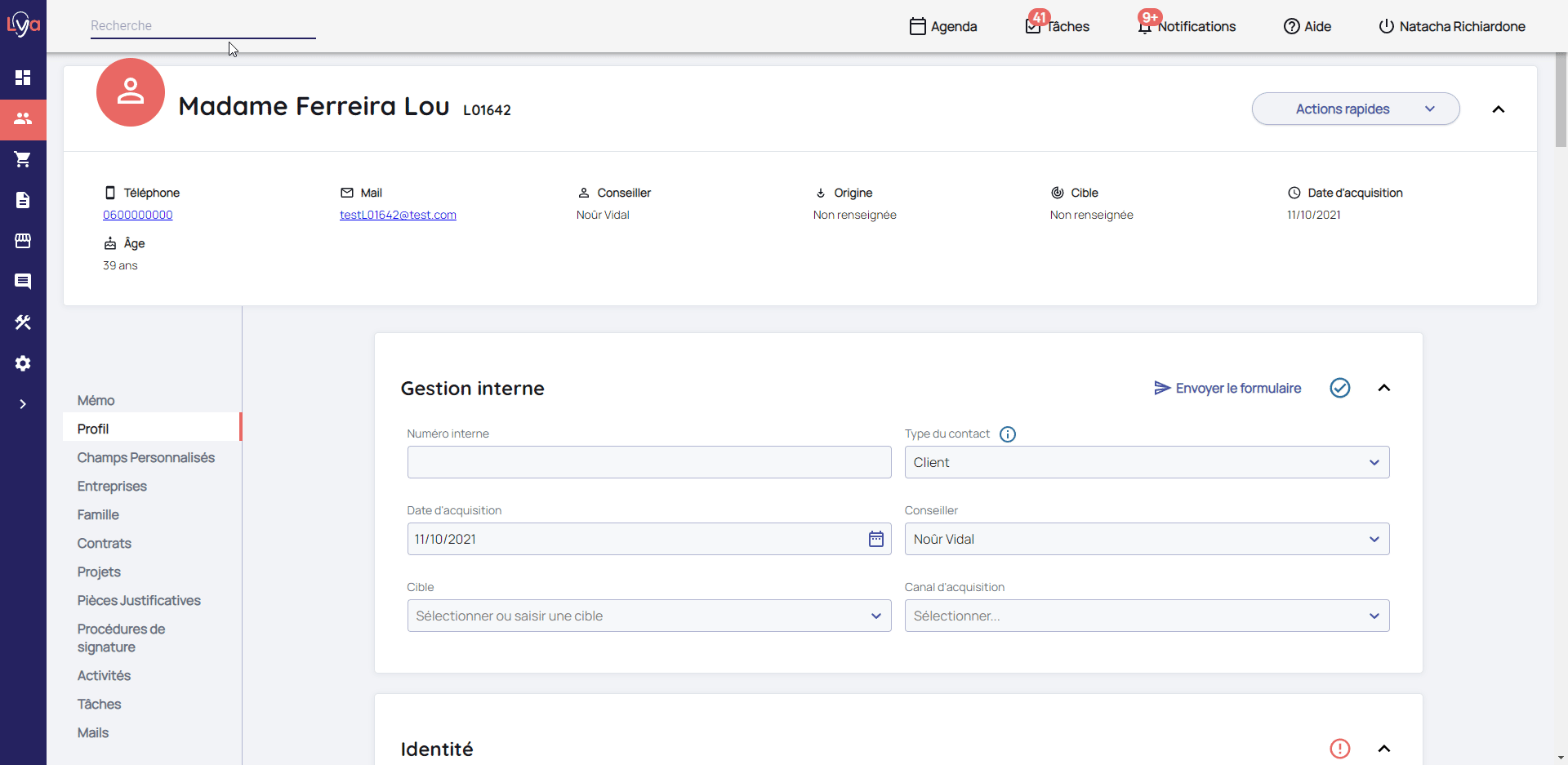Screen dimensions: 1568x765
Task: Click the Numéro interne input field
Action: 648,462
